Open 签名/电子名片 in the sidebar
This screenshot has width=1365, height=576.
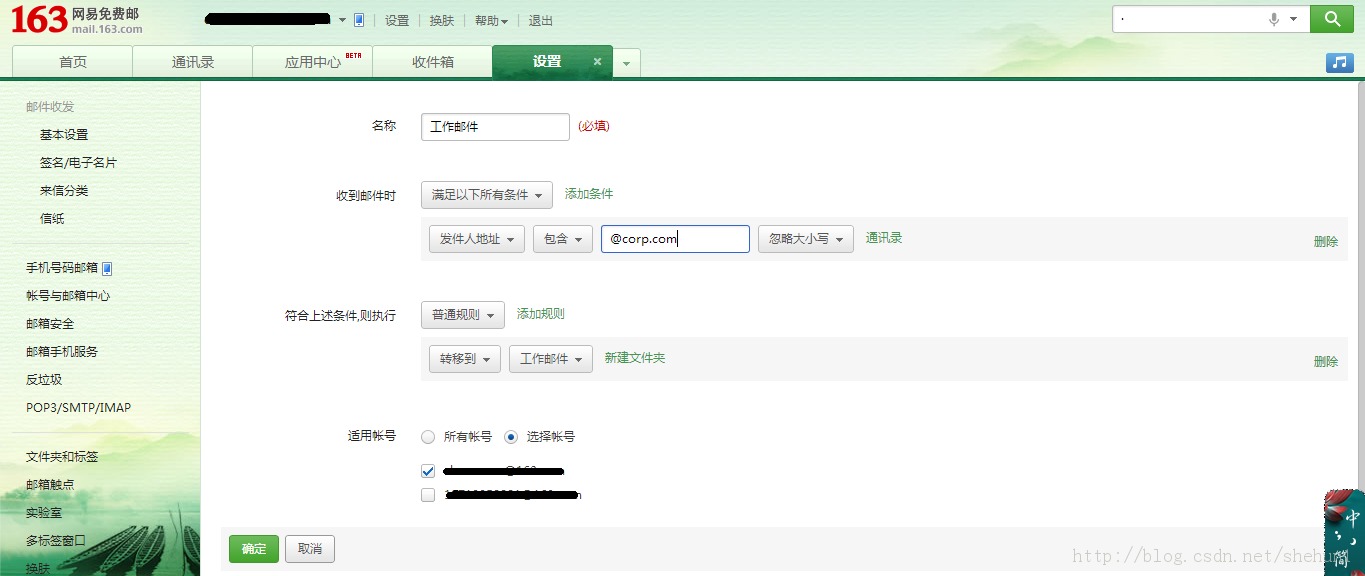tap(78, 163)
